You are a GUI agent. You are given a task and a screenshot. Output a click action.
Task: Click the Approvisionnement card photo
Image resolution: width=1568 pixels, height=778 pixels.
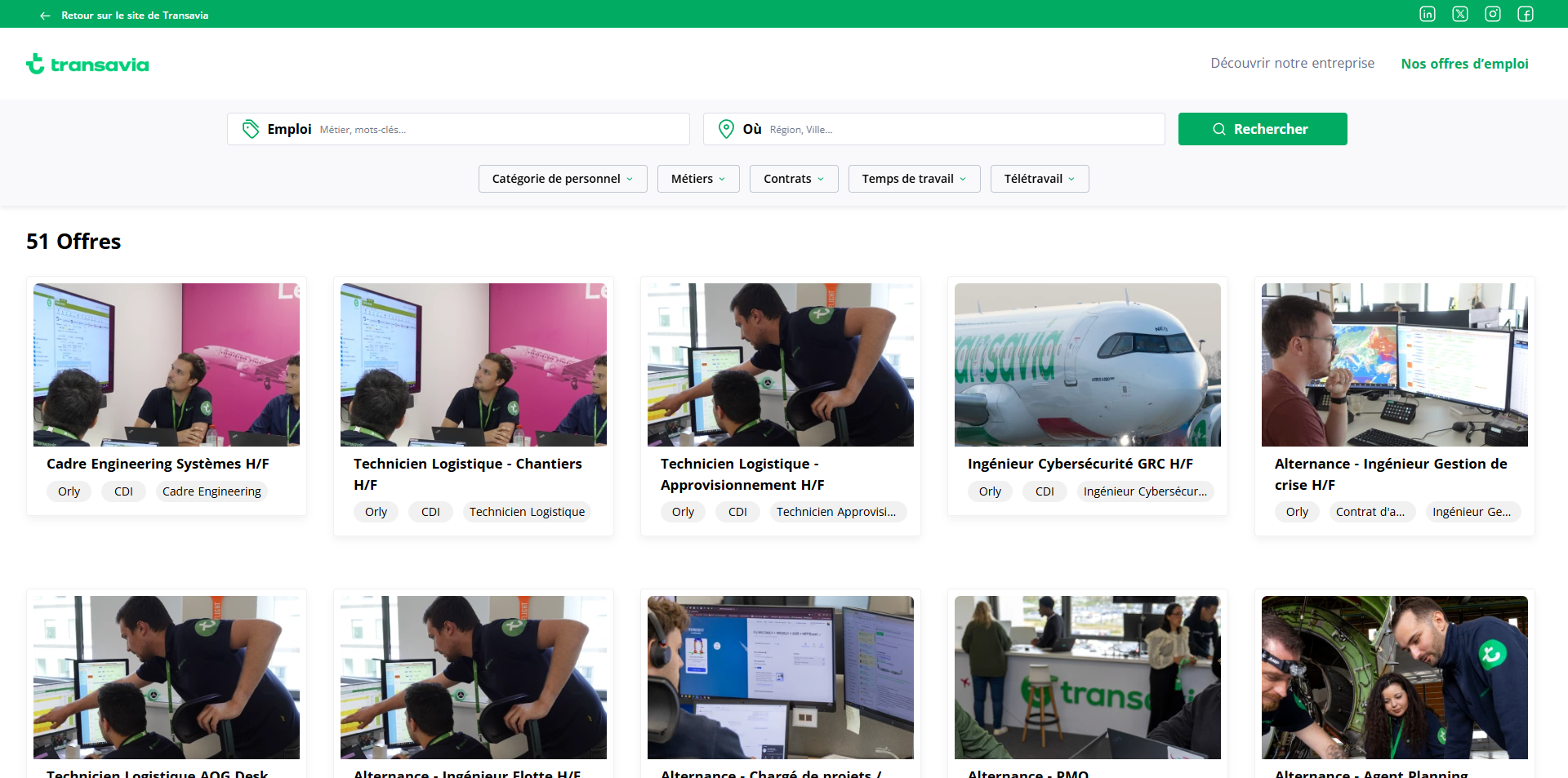pyautogui.click(x=781, y=365)
